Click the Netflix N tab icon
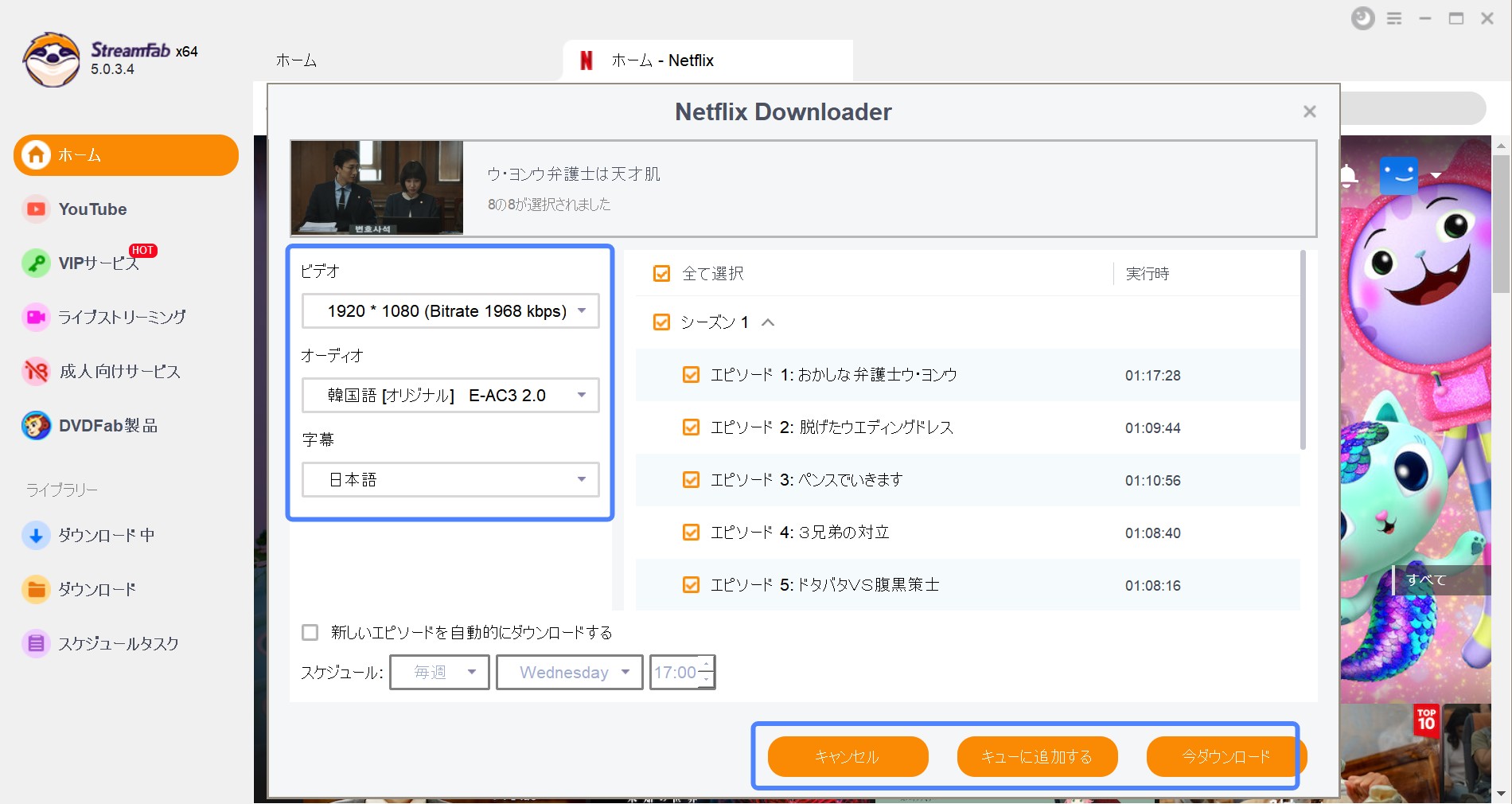1512x804 pixels. 586,60
